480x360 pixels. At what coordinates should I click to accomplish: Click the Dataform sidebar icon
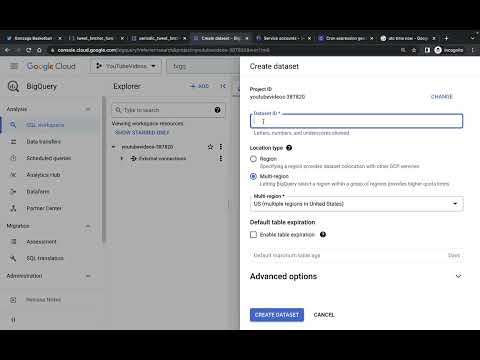coord(13,192)
